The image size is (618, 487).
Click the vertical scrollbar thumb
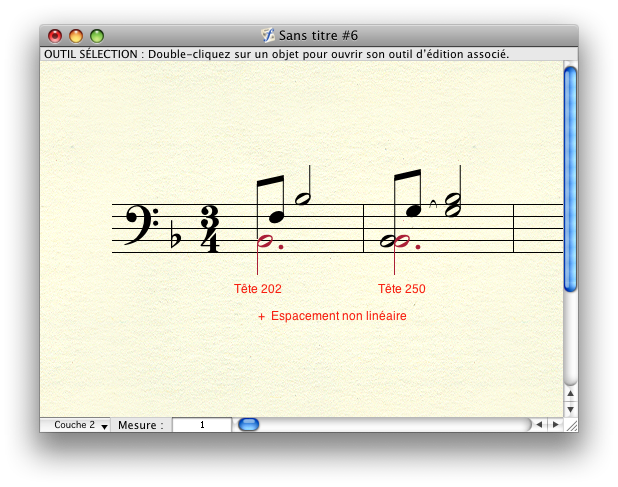point(570,178)
